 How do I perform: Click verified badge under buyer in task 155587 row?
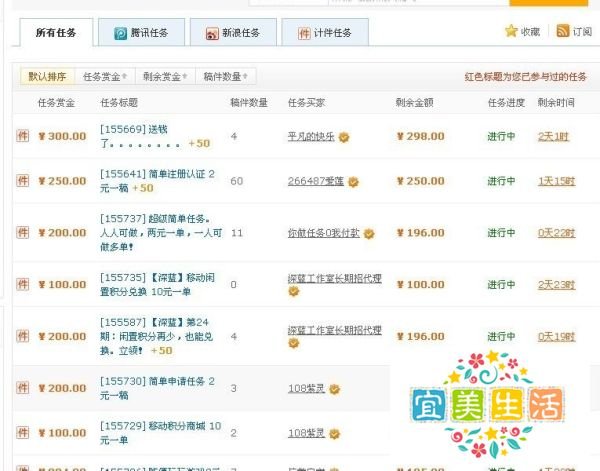pos(293,343)
